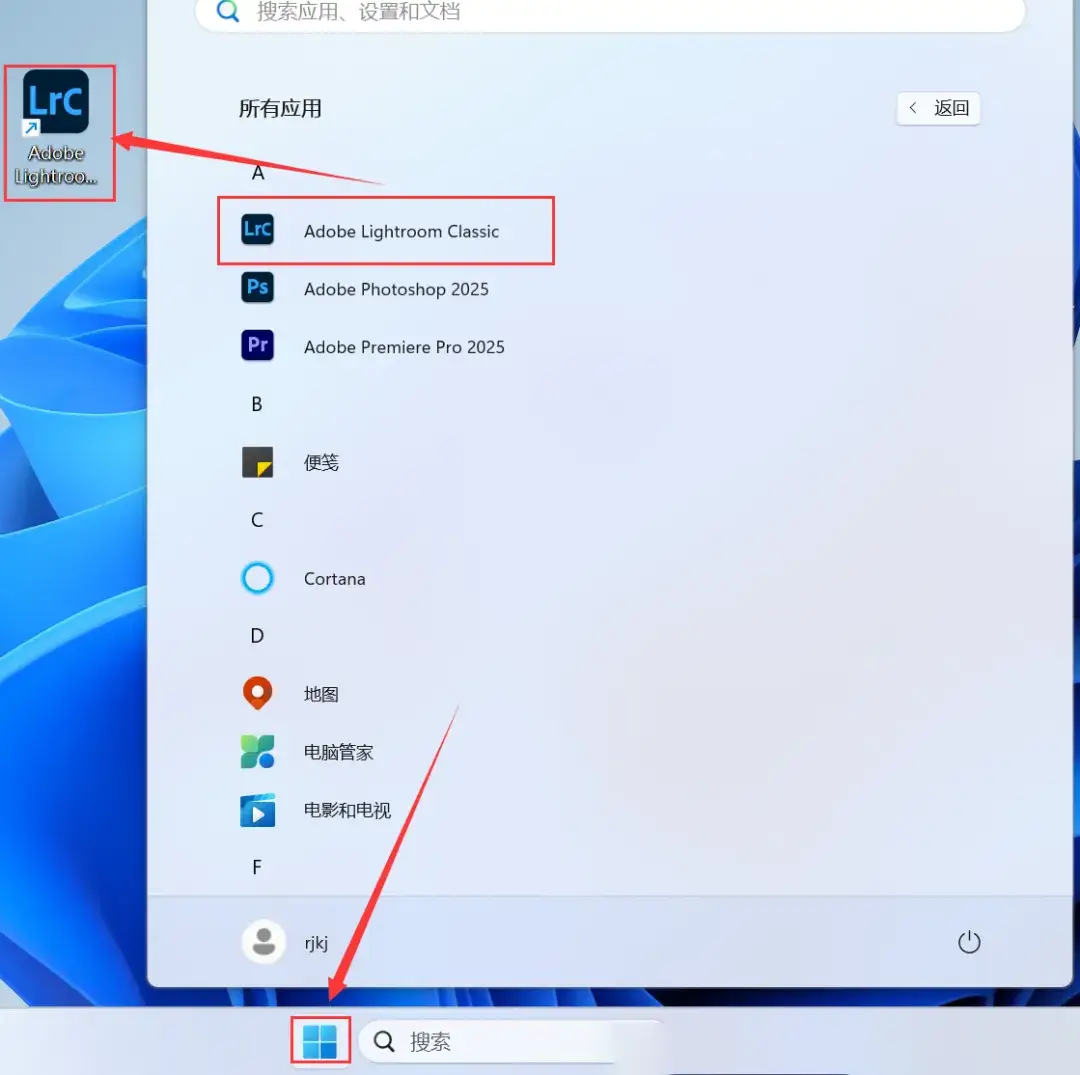Click the letter C section header
The image size is (1080, 1075).
[257, 520]
